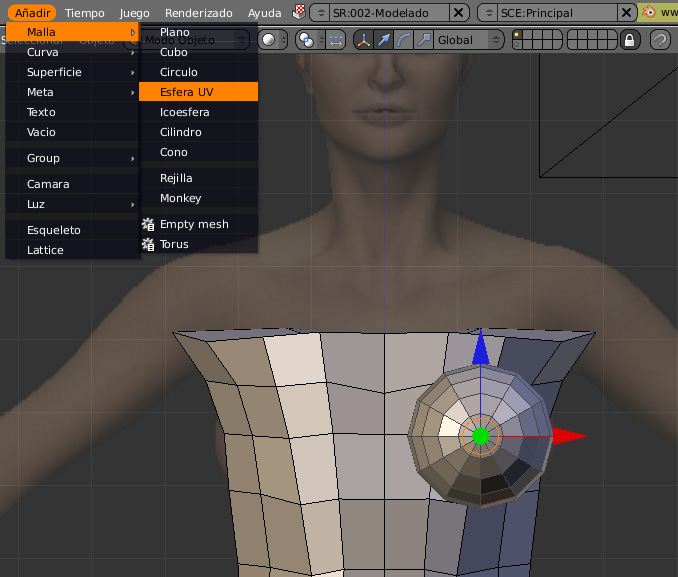Click the solid draw type sphere icon
Screen dimensions: 678x577
point(269,40)
